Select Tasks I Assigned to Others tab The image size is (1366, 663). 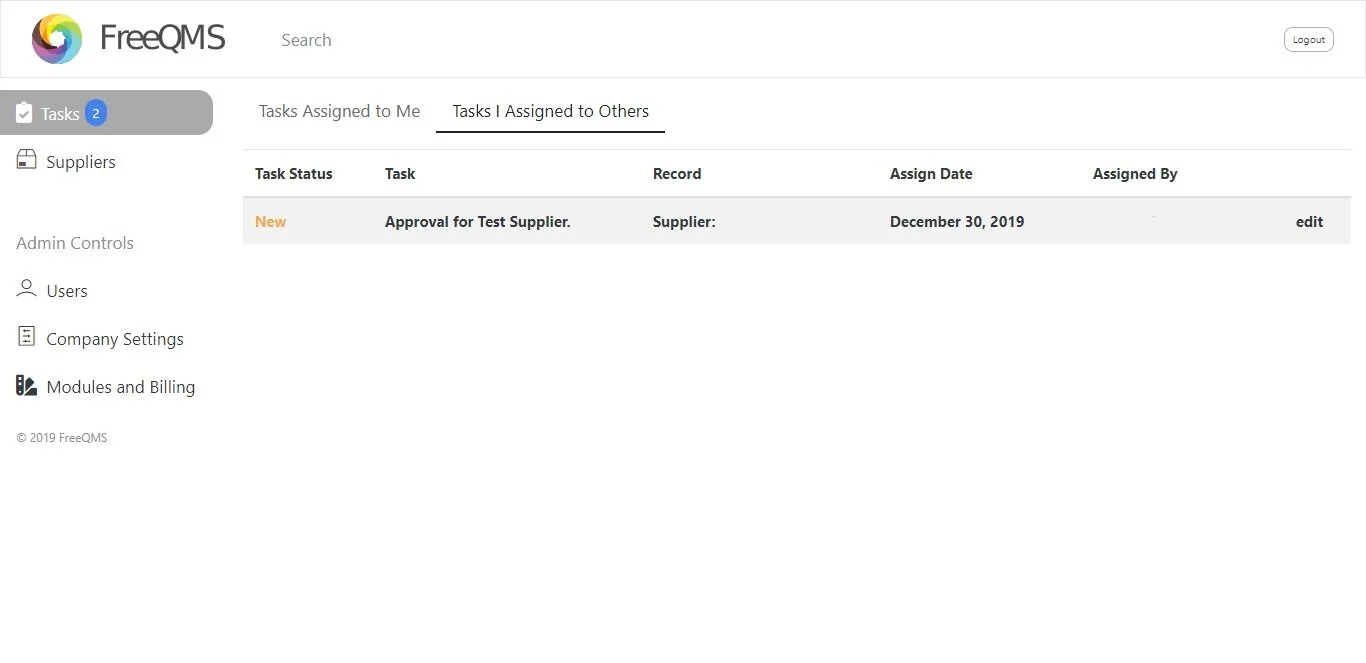pyautogui.click(x=550, y=111)
